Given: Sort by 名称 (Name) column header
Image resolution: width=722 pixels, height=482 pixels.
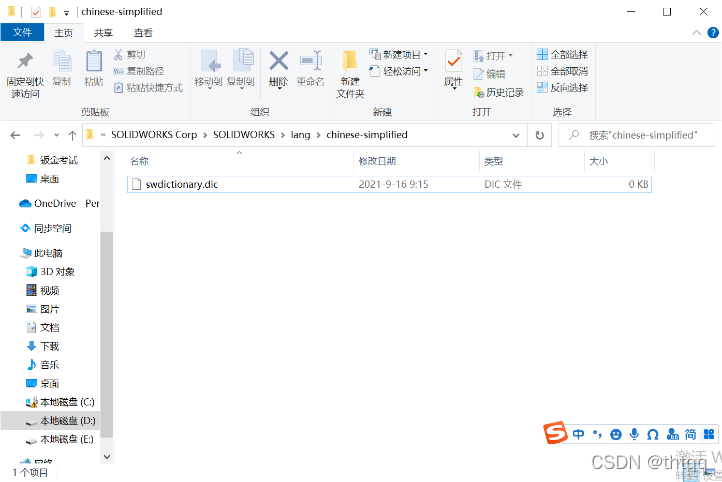Looking at the screenshot, I should pyautogui.click(x=139, y=161).
